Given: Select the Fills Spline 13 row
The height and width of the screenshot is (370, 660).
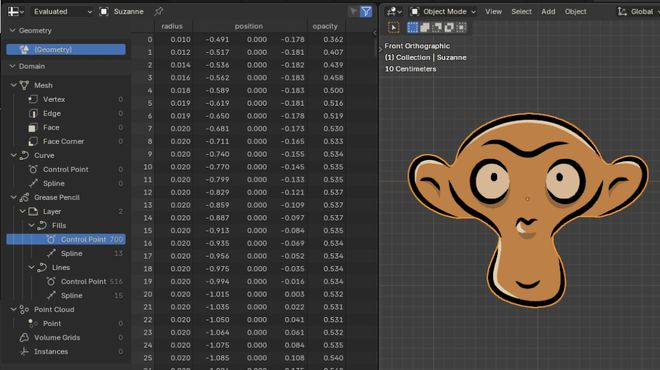Looking at the screenshot, I should 66,253.
